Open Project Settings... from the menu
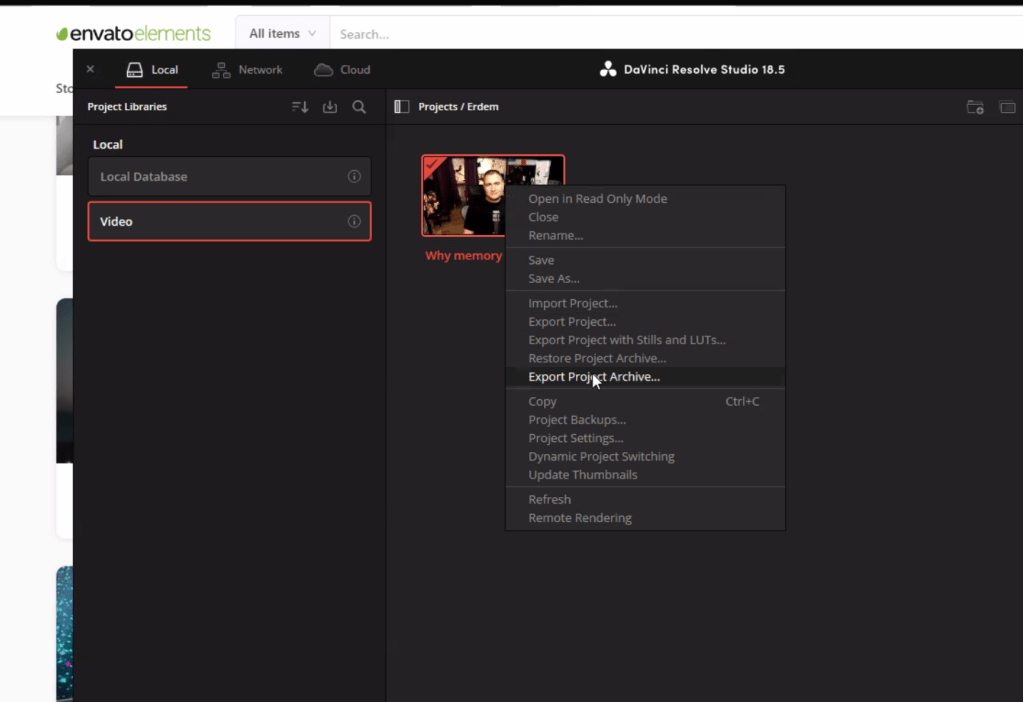The image size is (1023, 702). (646, 438)
